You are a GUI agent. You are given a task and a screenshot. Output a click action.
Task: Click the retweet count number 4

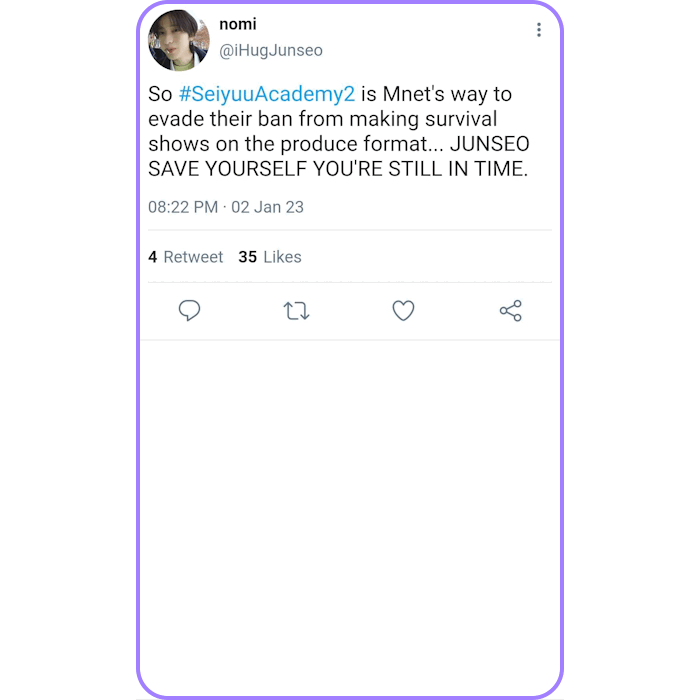153,257
